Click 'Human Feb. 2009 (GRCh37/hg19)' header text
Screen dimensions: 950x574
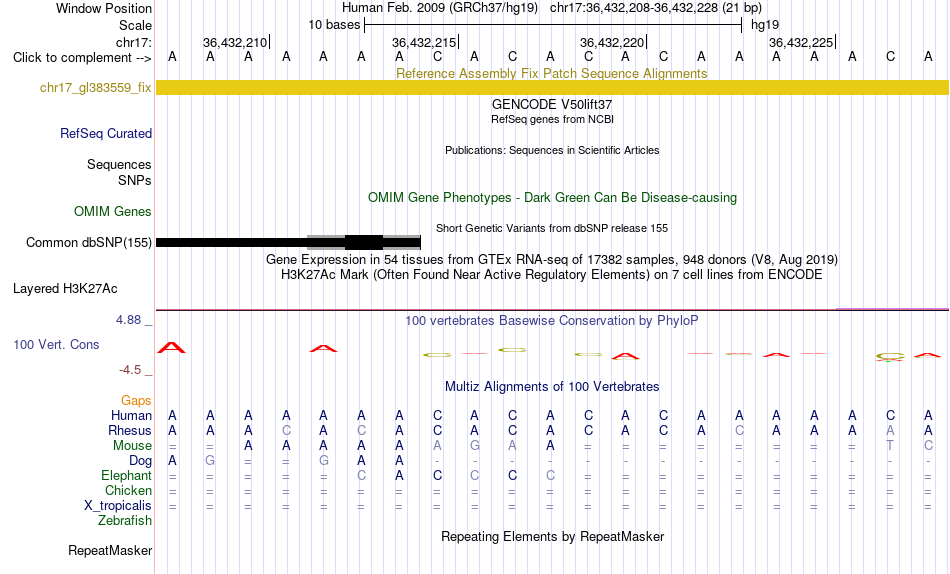440,8
